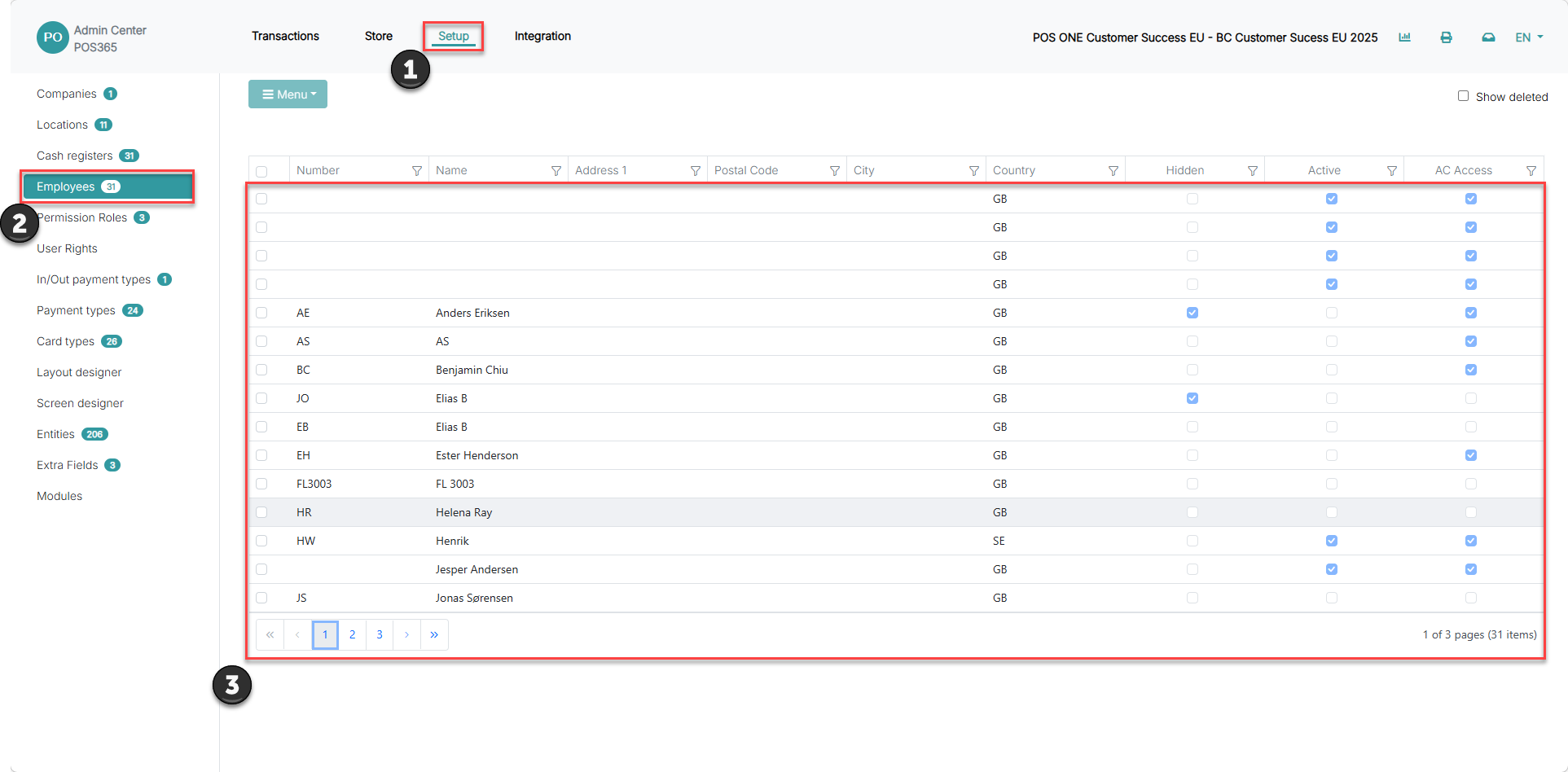The image size is (1568, 772).
Task: Open the Transactions tab
Action: pos(285,36)
